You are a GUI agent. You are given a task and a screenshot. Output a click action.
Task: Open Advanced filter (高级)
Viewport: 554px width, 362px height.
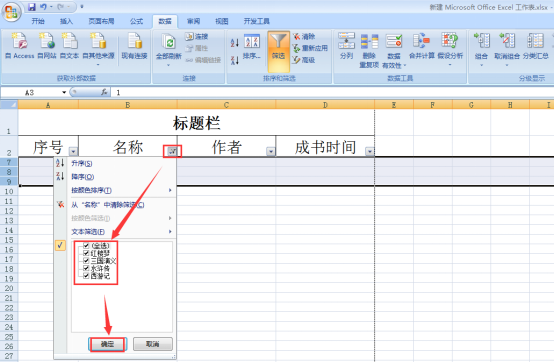click(304, 60)
